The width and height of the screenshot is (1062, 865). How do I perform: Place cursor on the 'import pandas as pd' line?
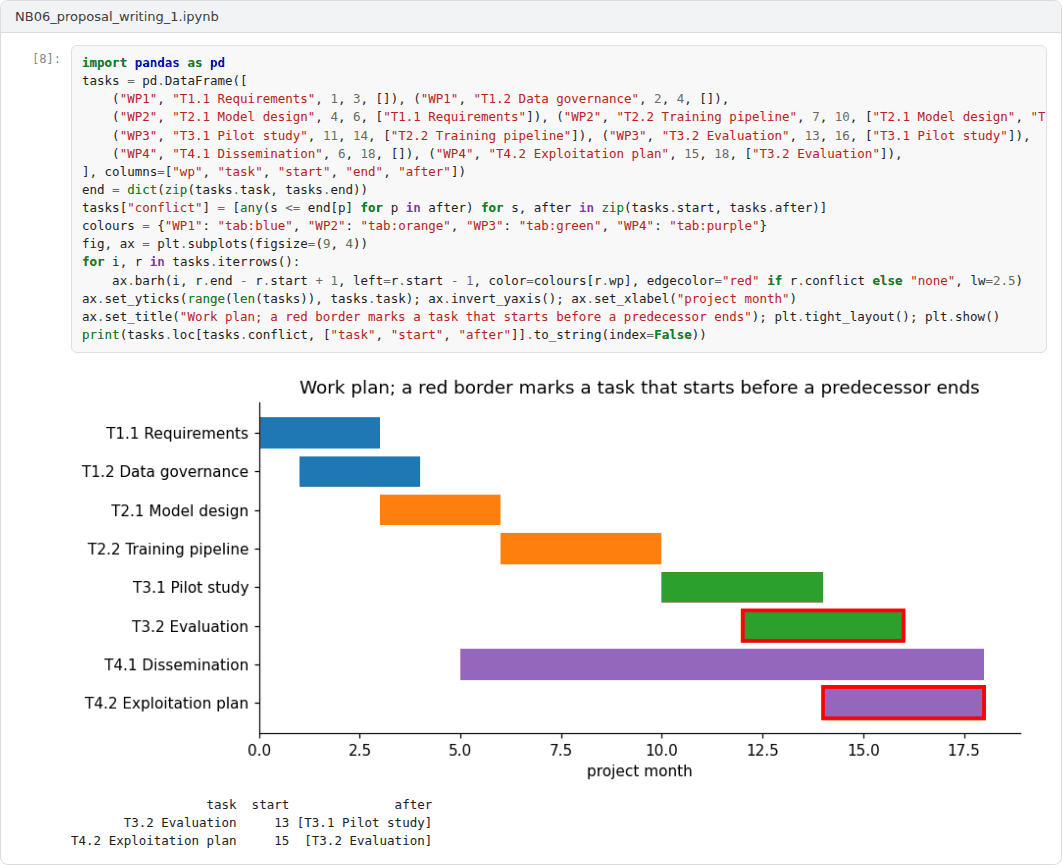154,62
